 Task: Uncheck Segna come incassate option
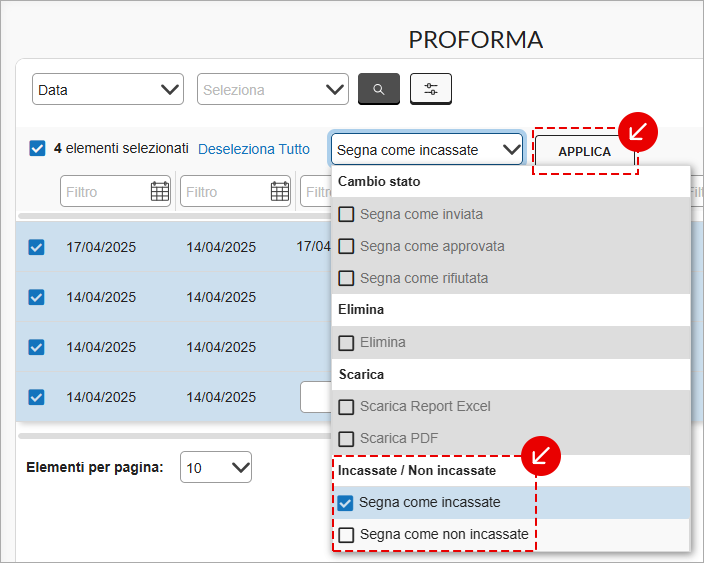pyautogui.click(x=345, y=503)
